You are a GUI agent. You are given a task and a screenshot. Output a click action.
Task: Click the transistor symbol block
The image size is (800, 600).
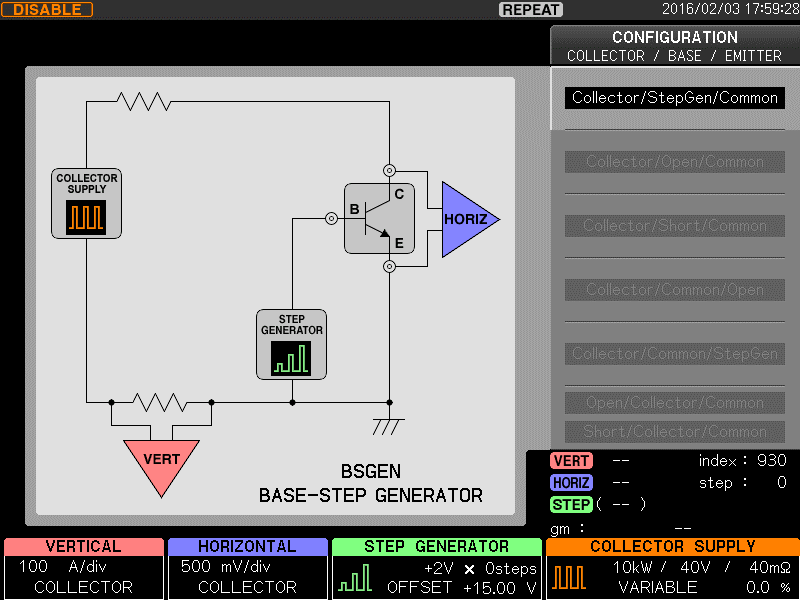[379, 218]
